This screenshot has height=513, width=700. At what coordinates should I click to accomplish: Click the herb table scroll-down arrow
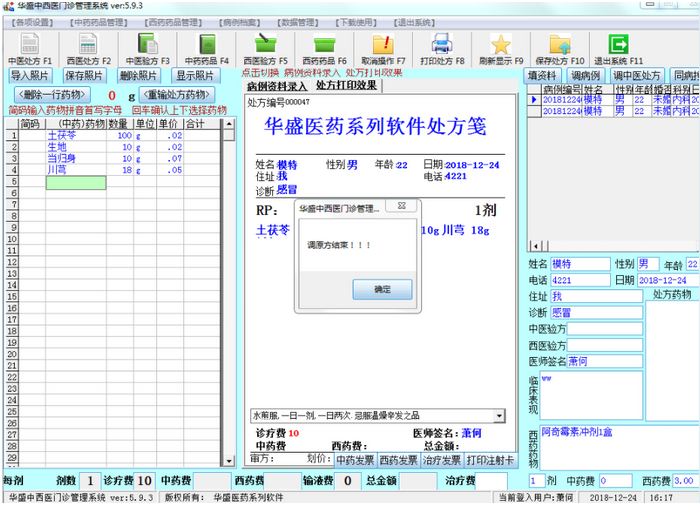[x=229, y=460]
